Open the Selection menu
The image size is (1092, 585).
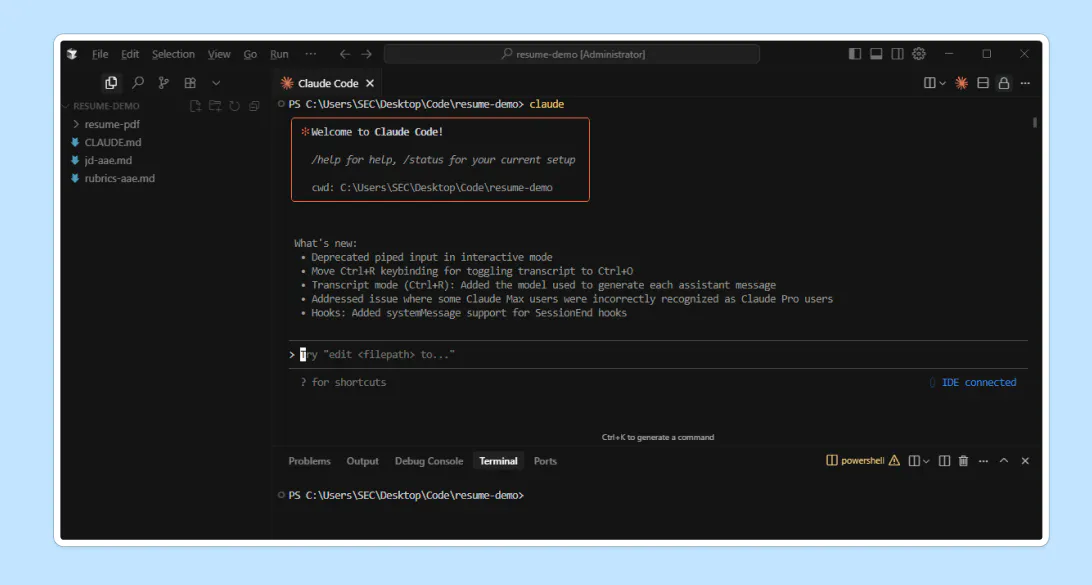coord(173,54)
